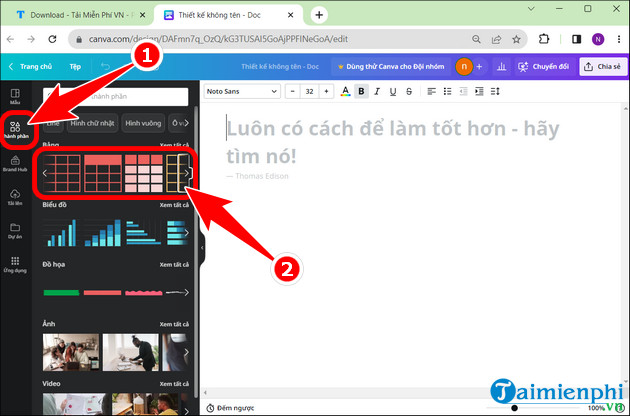The height and width of the screenshot is (416, 630).
Task: Reload the browser page
Action: (52, 39)
